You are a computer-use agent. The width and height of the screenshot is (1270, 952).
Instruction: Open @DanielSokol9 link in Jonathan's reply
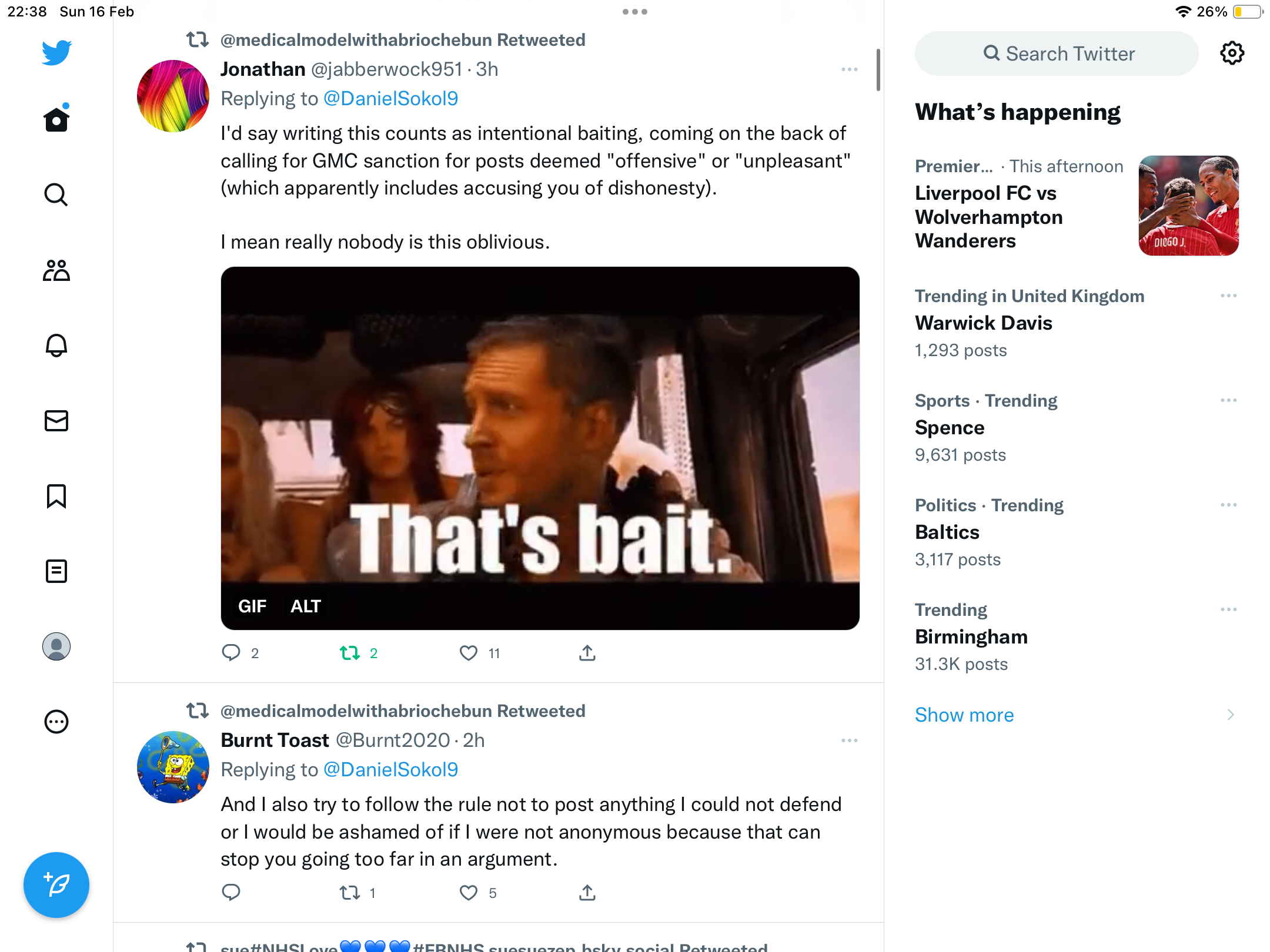391,99
